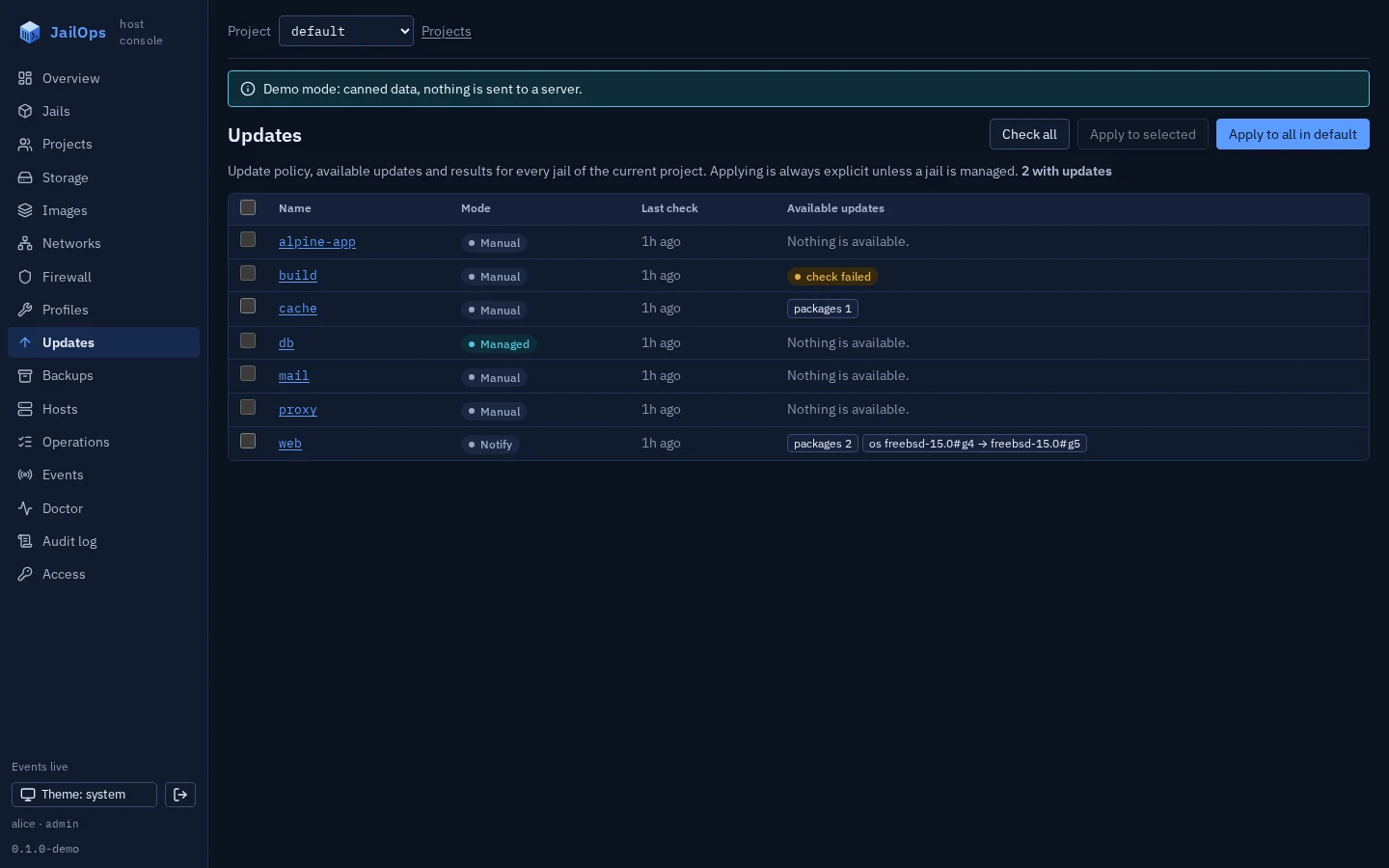Click the Events broadcast icon in sidebar
This screenshot has height=868, width=1389.
25,475
